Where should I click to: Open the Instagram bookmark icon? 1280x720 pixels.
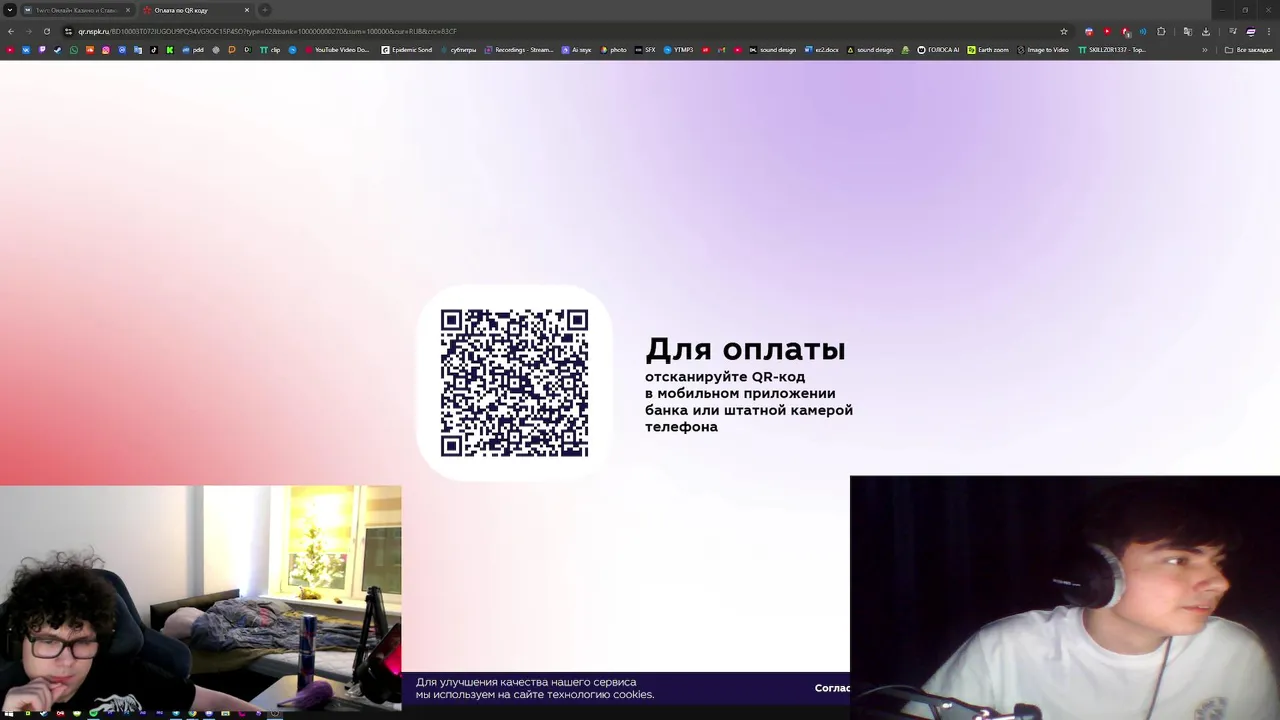[106, 49]
